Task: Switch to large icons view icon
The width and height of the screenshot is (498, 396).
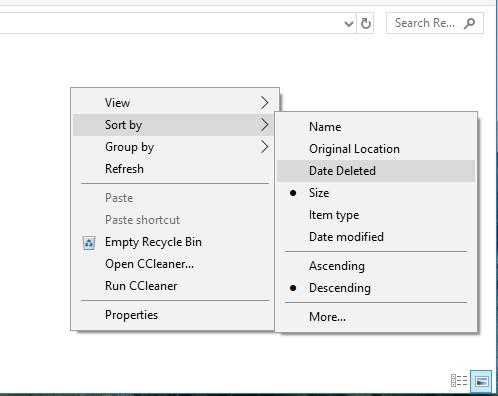Action: [481, 381]
